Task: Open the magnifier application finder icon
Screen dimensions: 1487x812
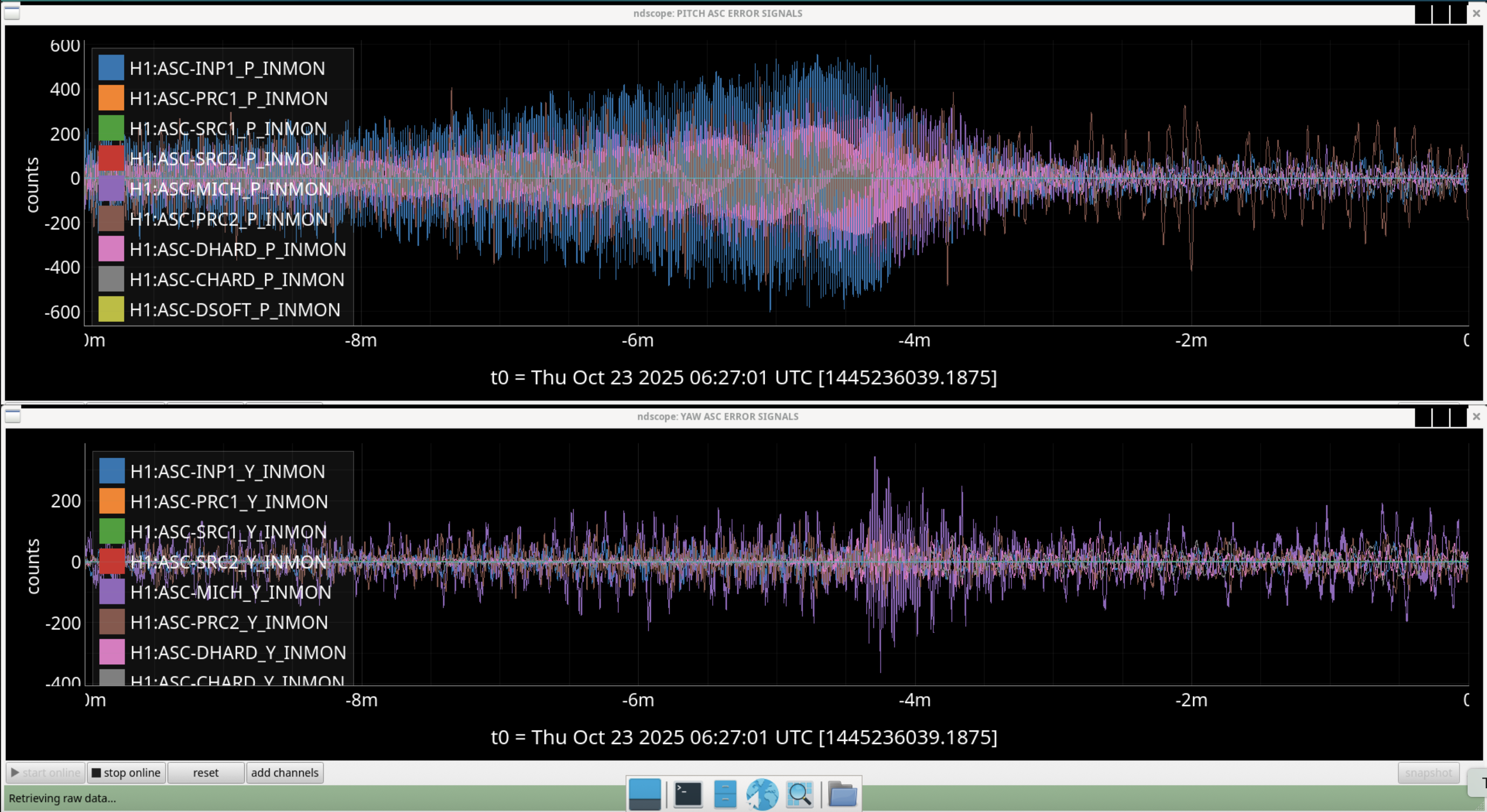Action: tap(800, 795)
